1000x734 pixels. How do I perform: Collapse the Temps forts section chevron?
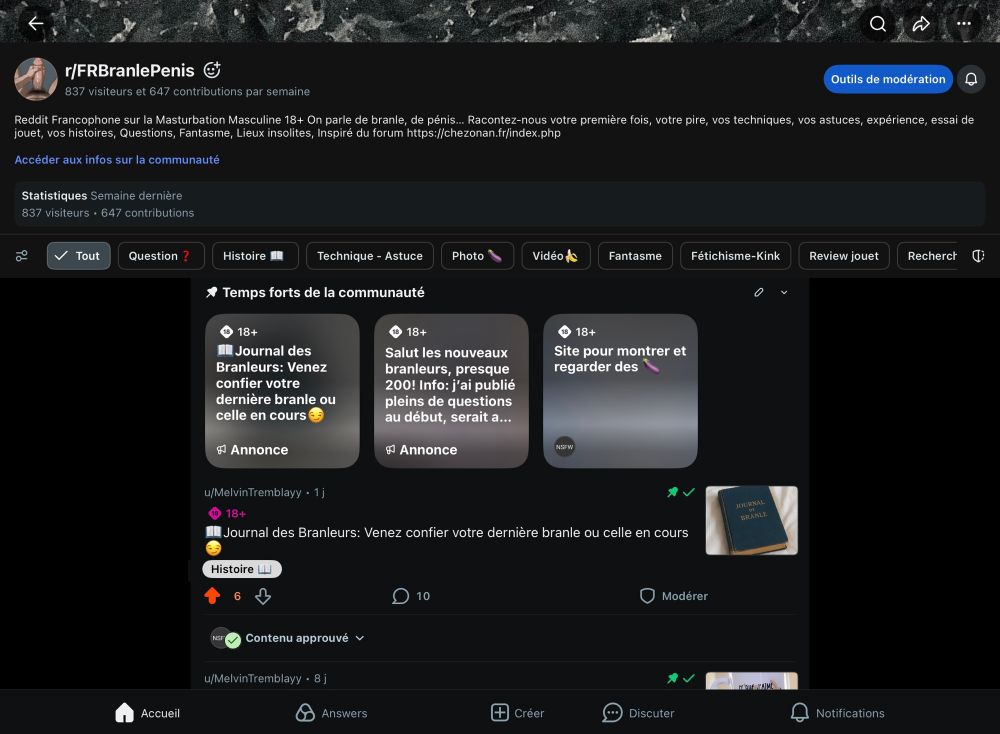784,292
